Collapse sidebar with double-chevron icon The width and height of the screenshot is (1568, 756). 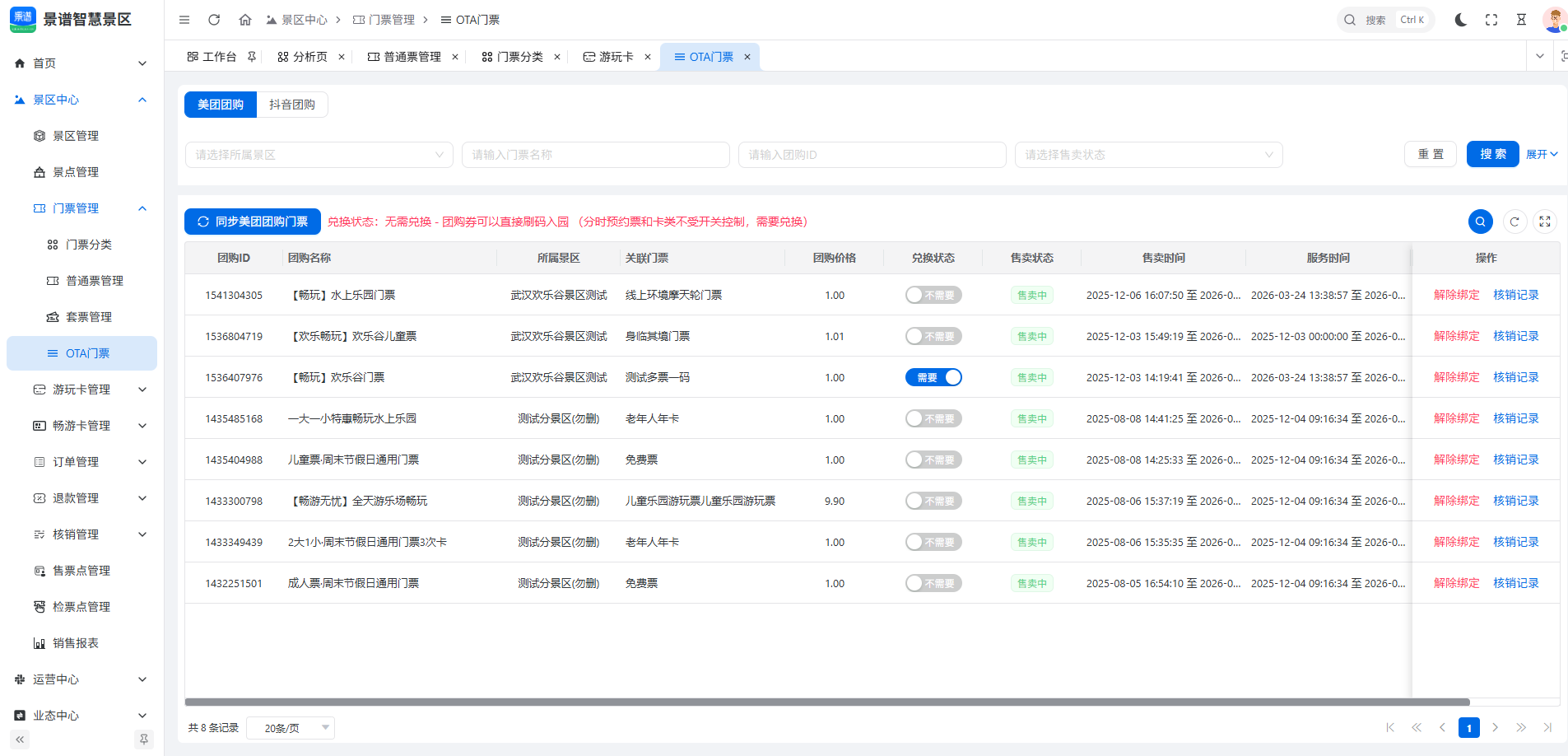20,740
